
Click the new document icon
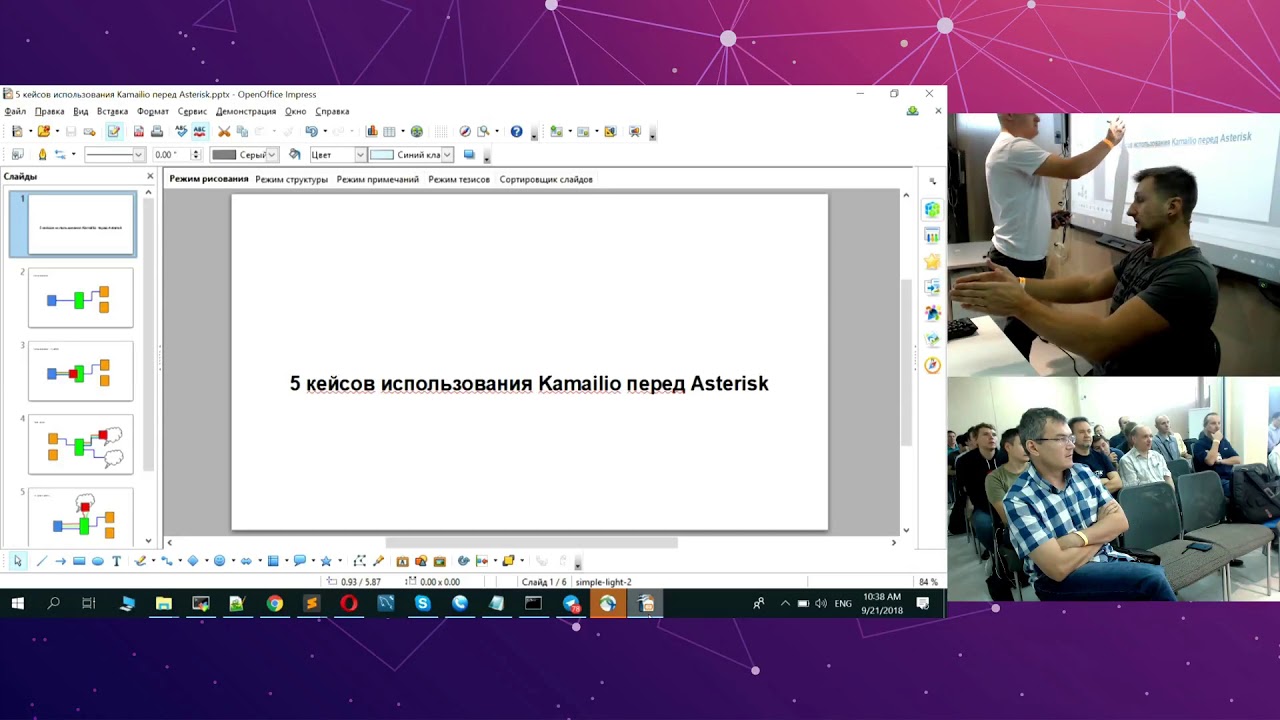point(17,131)
